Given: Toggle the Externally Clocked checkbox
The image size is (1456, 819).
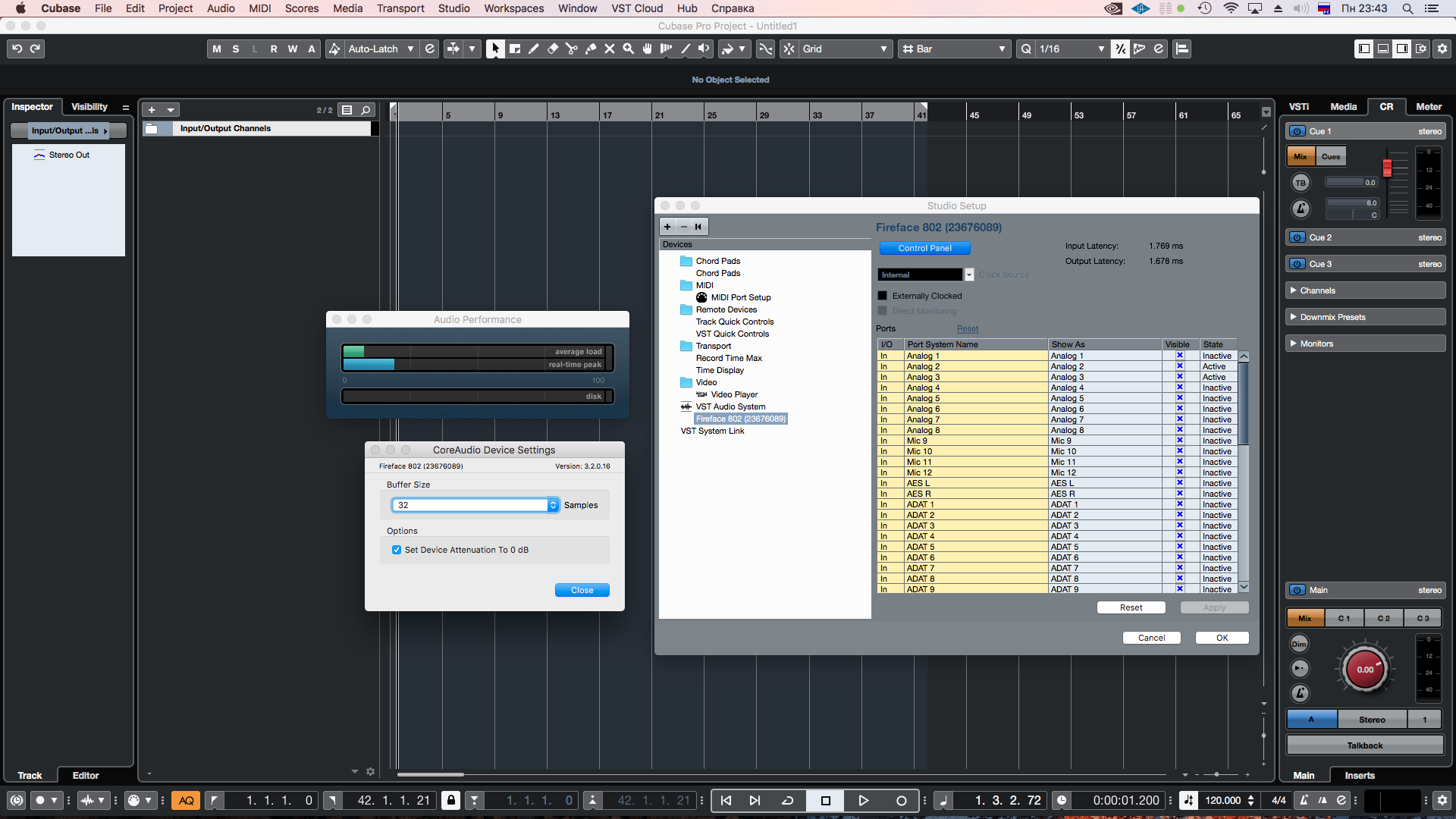Looking at the screenshot, I should click(x=882, y=296).
